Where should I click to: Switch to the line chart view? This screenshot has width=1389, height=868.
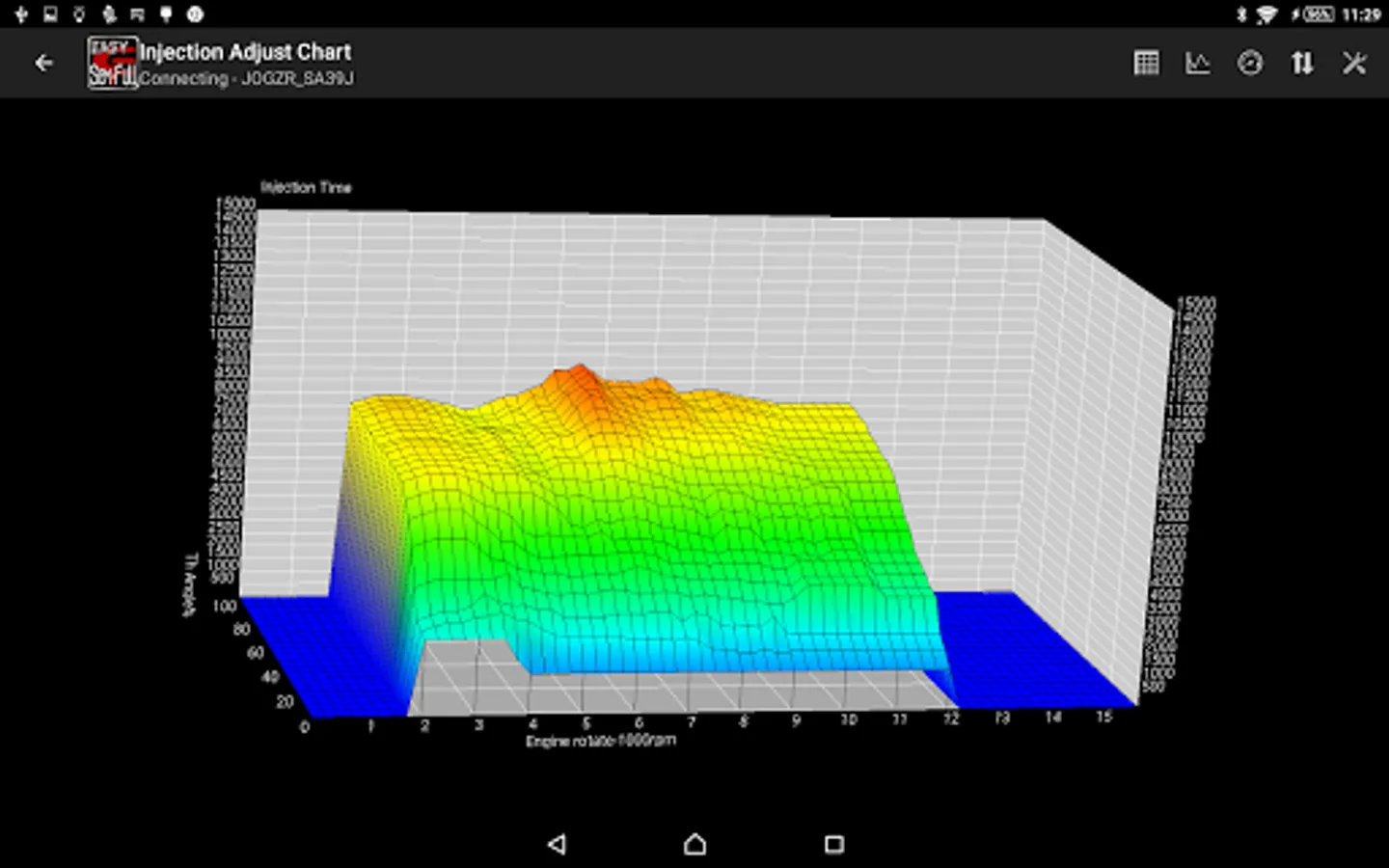[1198, 63]
